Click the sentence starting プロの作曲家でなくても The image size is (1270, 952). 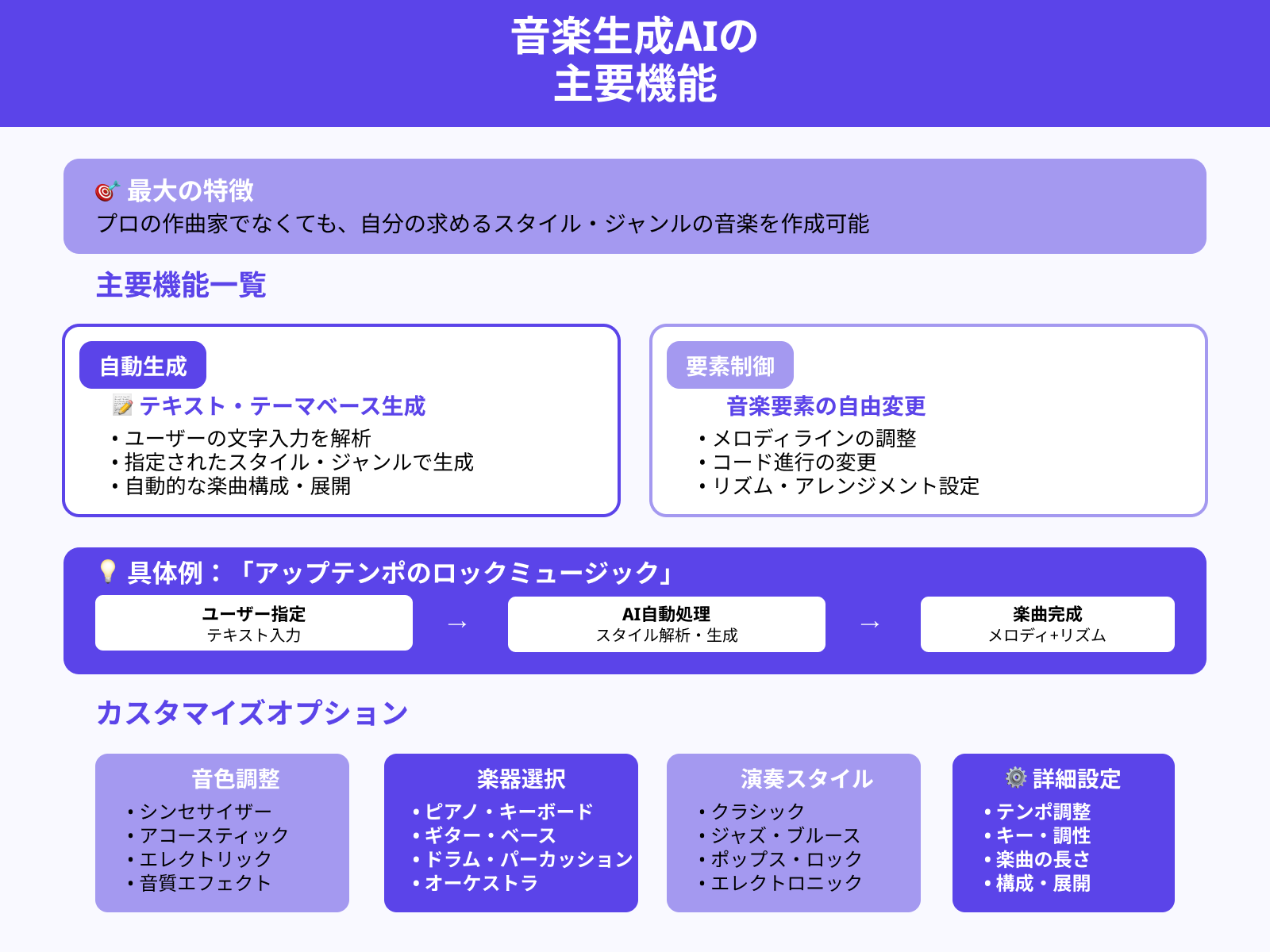(483, 224)
